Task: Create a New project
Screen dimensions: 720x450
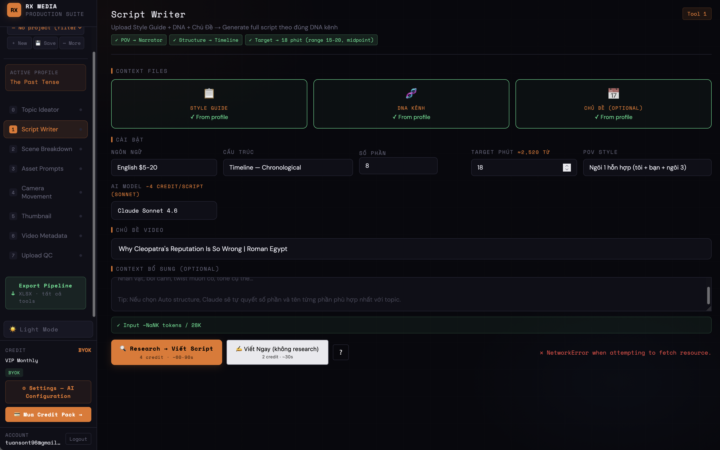Action: 19,43
